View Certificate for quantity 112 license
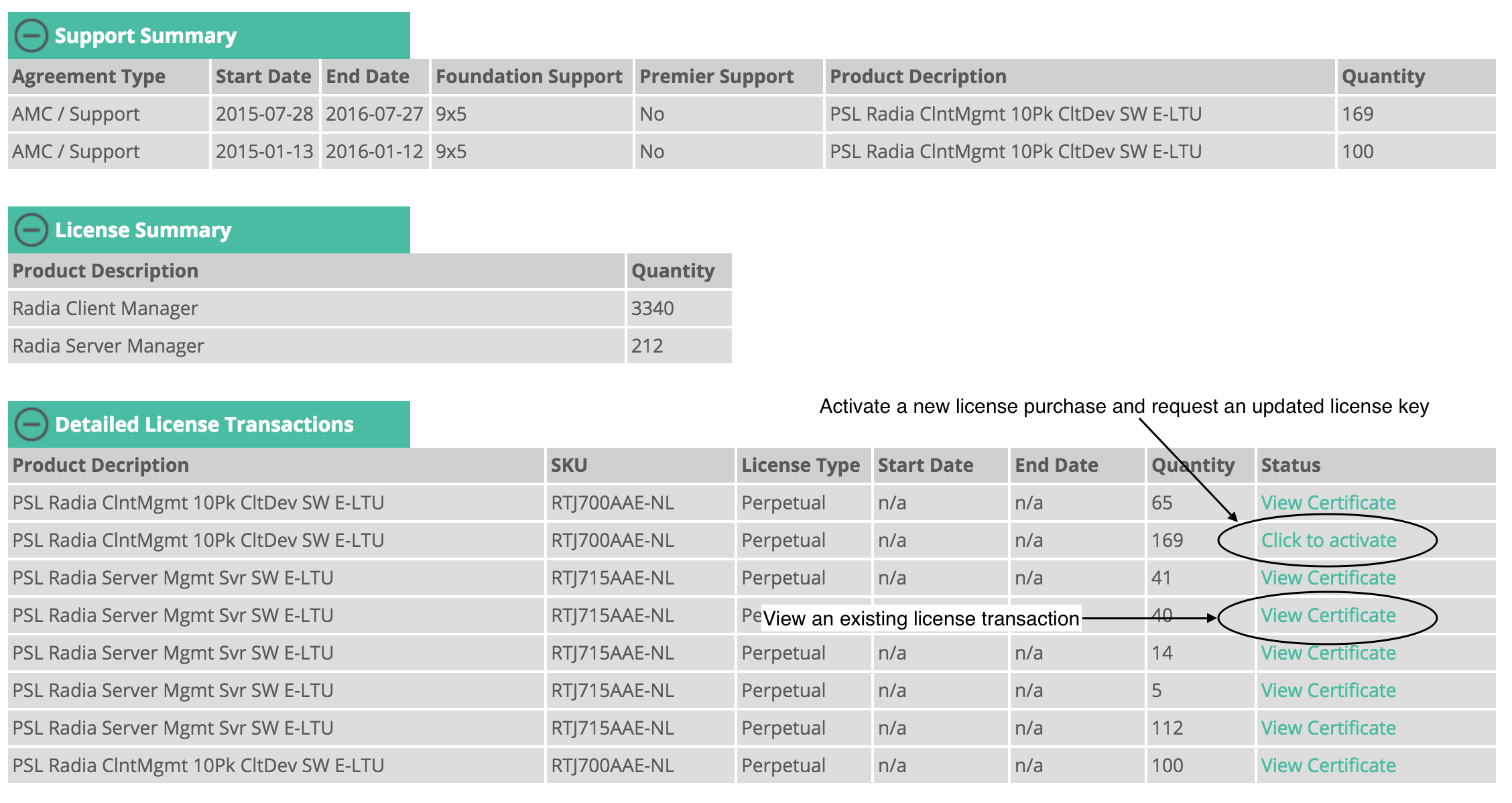 tap(1328, 728)
